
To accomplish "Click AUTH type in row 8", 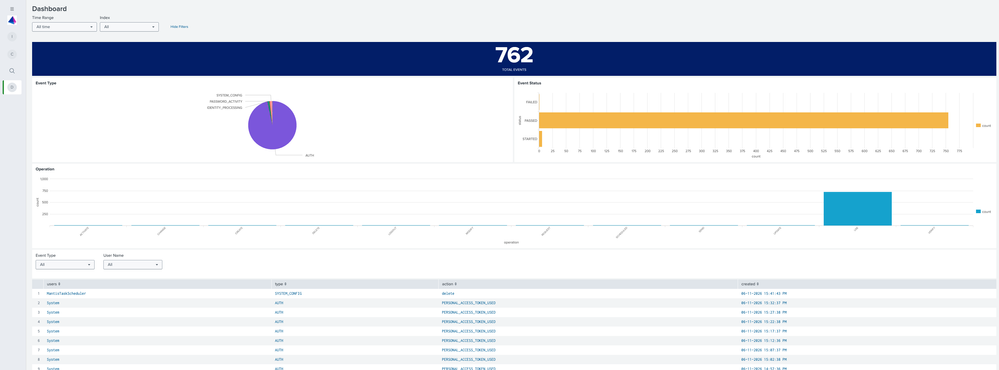I will (x=278, y=360).
